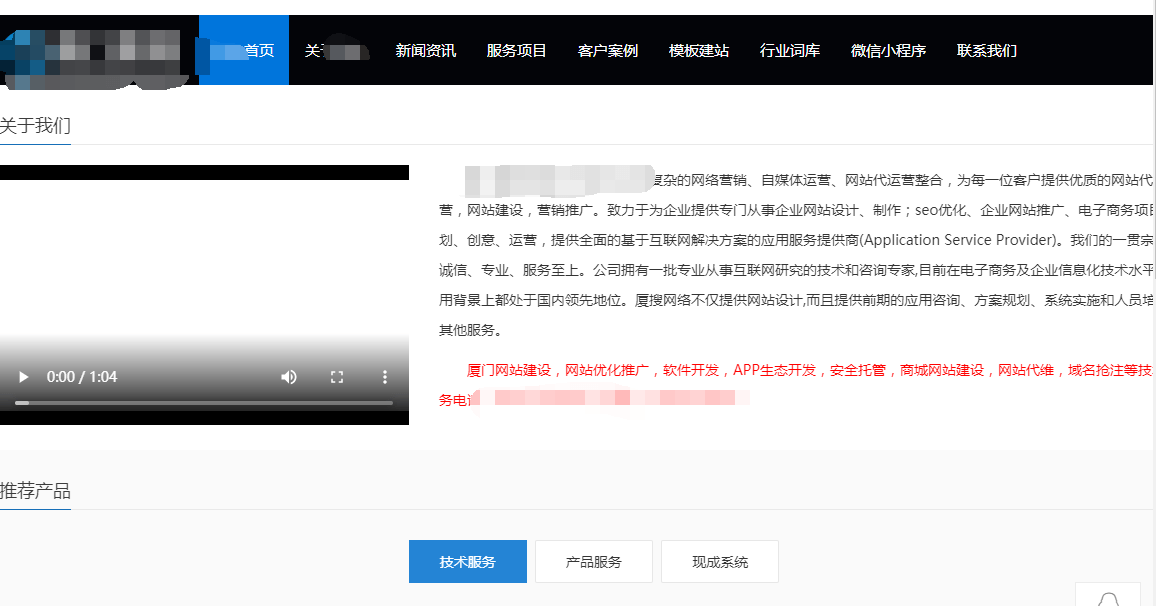
Task: Visit the 行业词库 section
Action: [x=789, y=50]
